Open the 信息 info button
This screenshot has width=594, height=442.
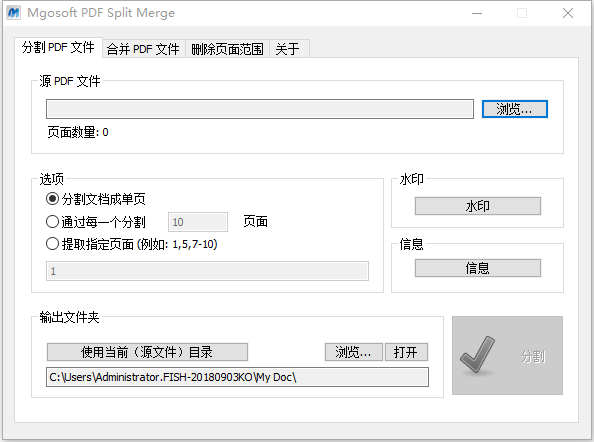[x=478, y=268]
